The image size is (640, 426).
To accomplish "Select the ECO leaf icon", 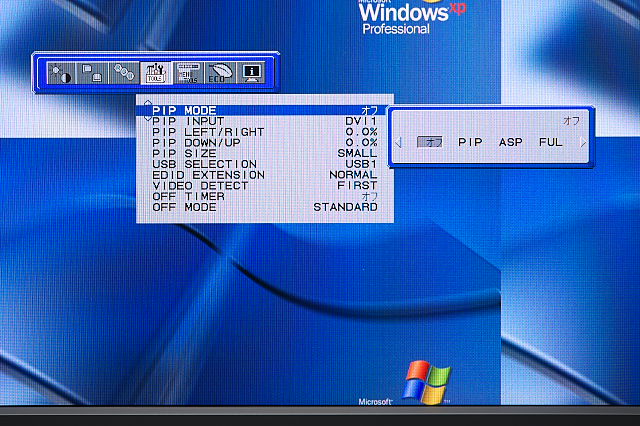I will click(219, 73).
